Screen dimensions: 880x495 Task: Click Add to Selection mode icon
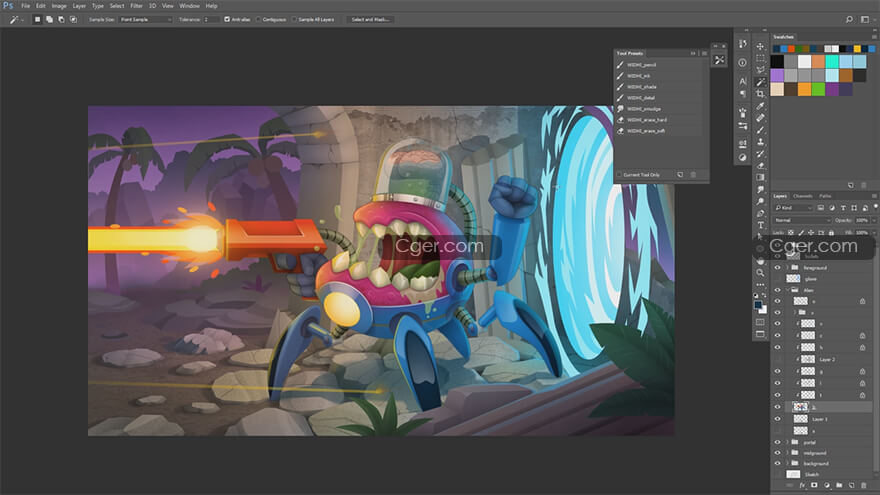49,19
